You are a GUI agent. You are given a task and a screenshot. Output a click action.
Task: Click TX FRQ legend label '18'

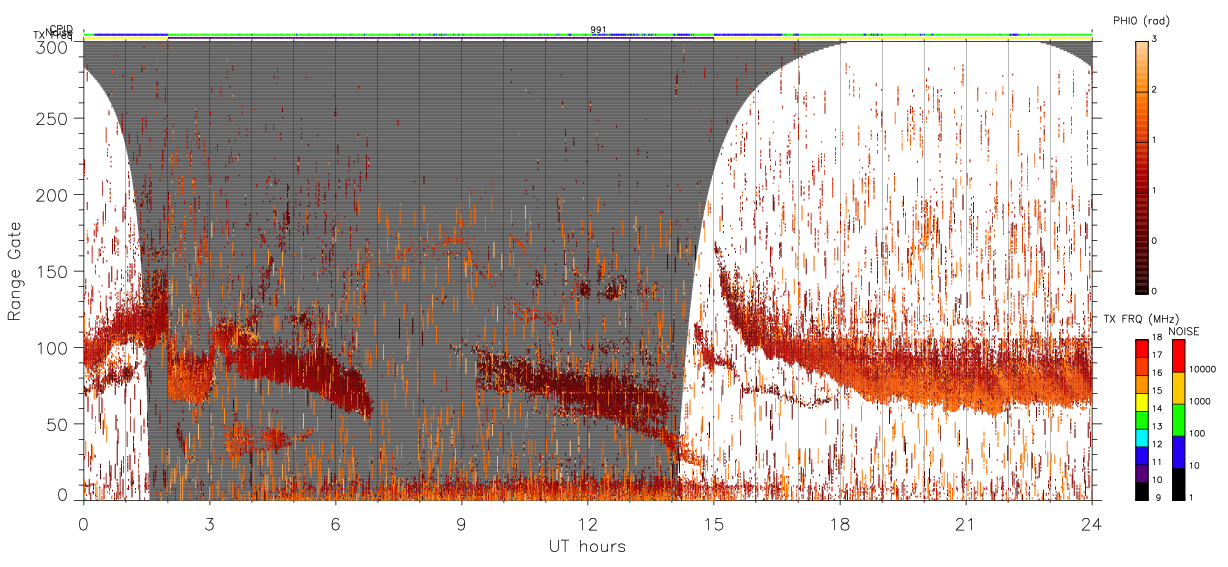coord(1157,337)
